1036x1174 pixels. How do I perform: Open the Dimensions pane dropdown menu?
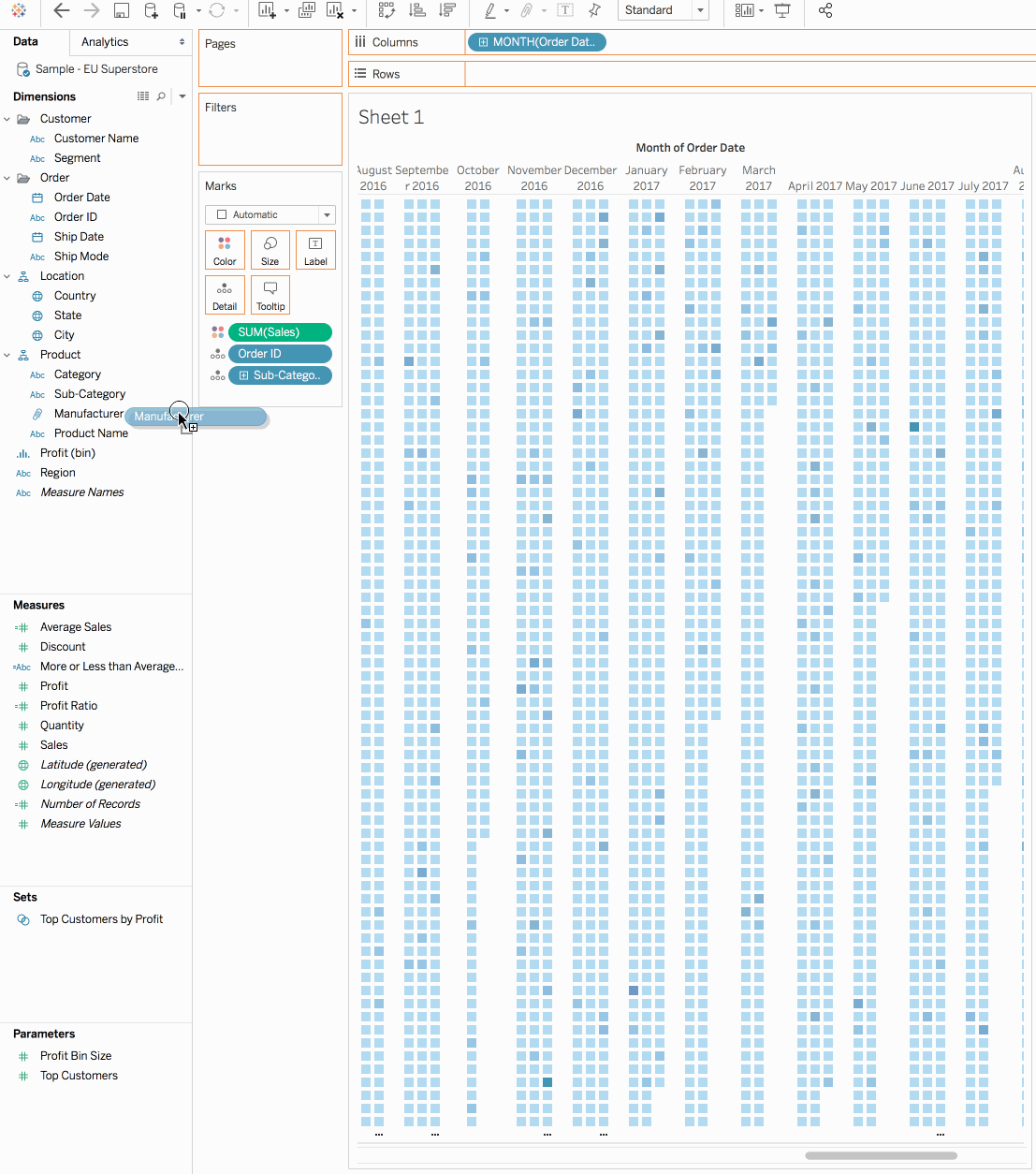[182, 96]
